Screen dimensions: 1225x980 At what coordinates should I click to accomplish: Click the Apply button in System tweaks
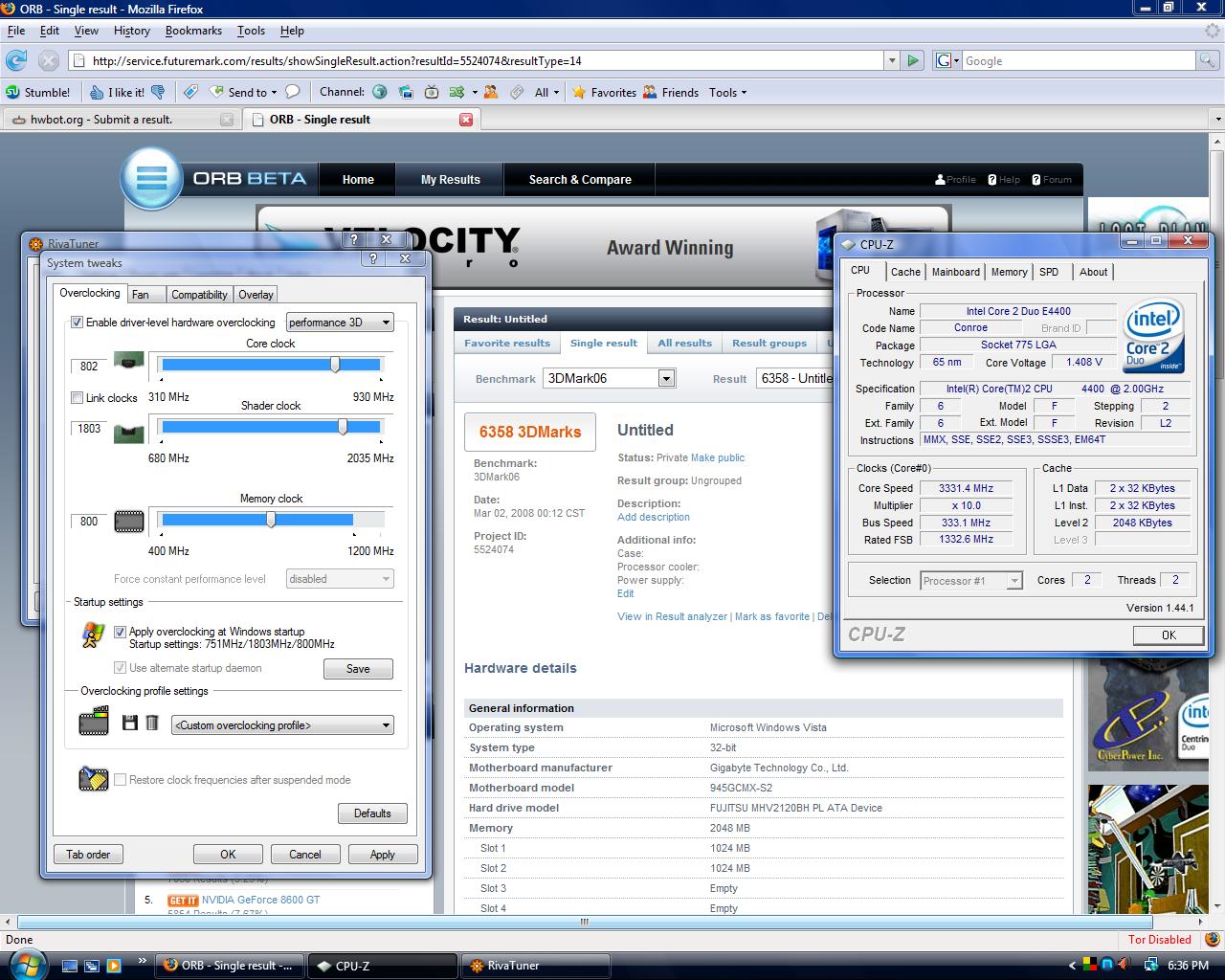point(382,855)
